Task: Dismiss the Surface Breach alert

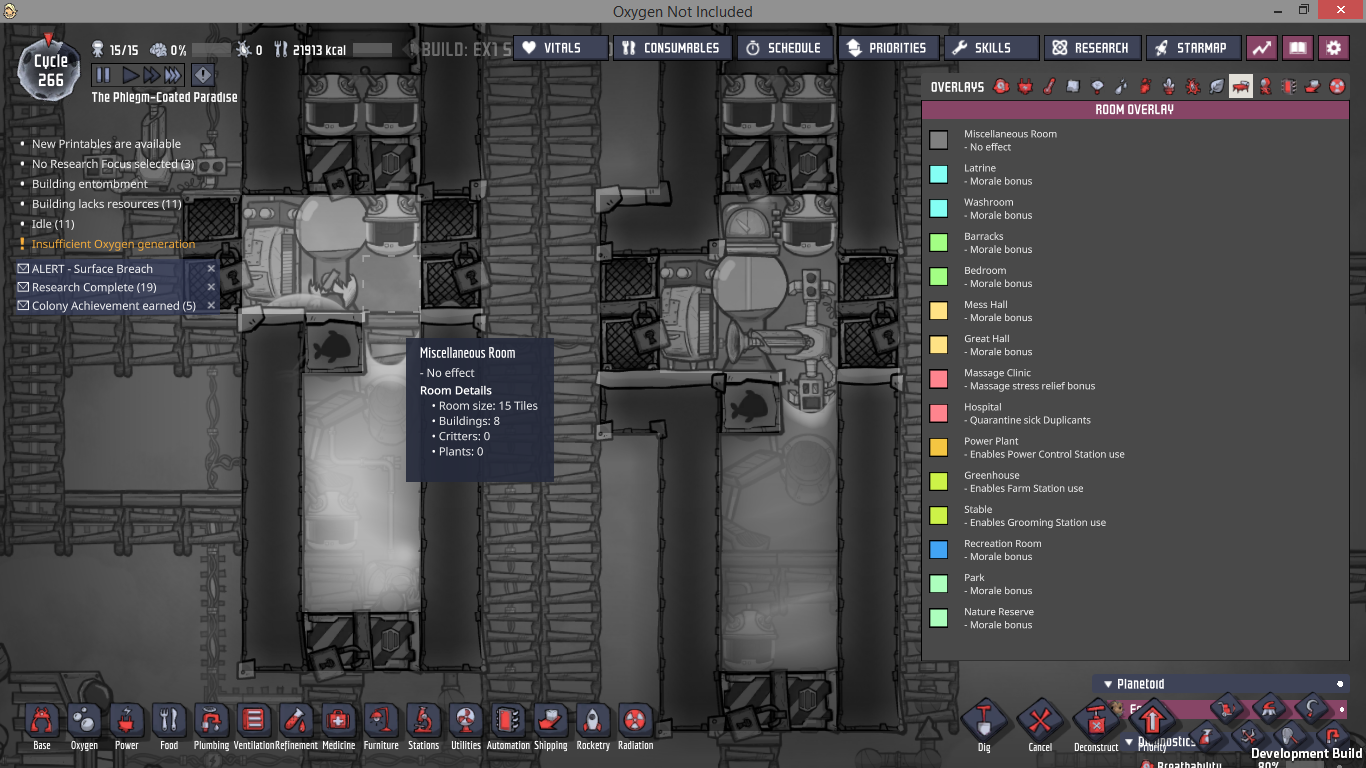Action: tap(211, 269)
